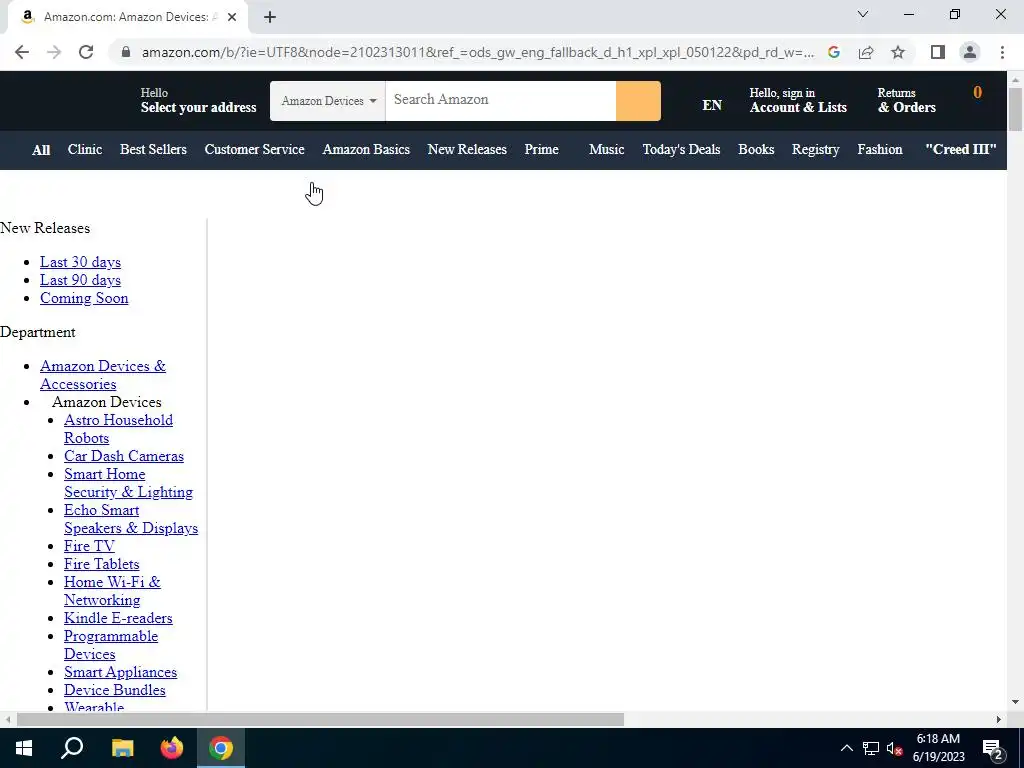Open the Chrome profile avatar
Viewport: 1024px width, 768px height.
970,52
